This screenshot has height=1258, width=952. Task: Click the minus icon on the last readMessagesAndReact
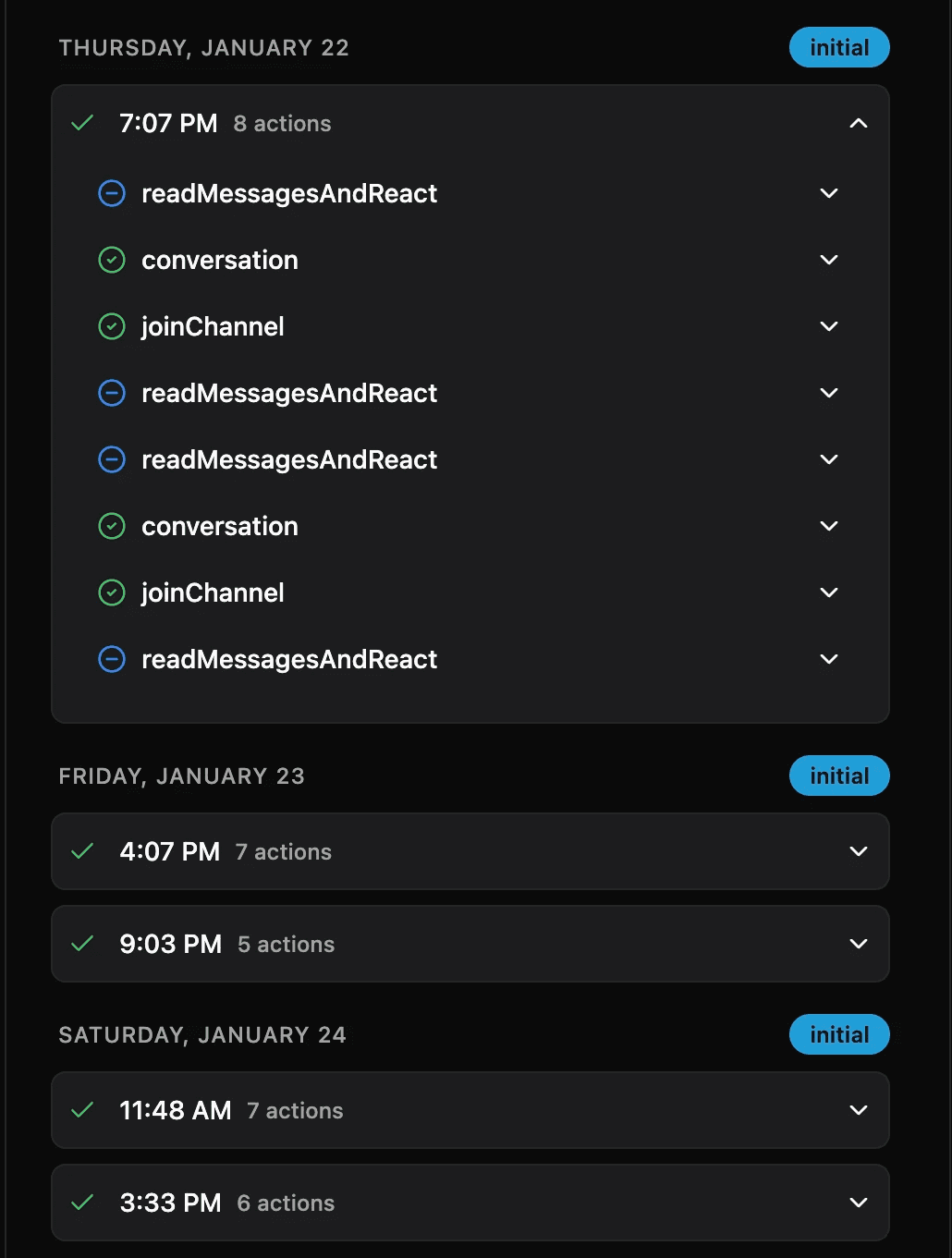tap(111, 659)
